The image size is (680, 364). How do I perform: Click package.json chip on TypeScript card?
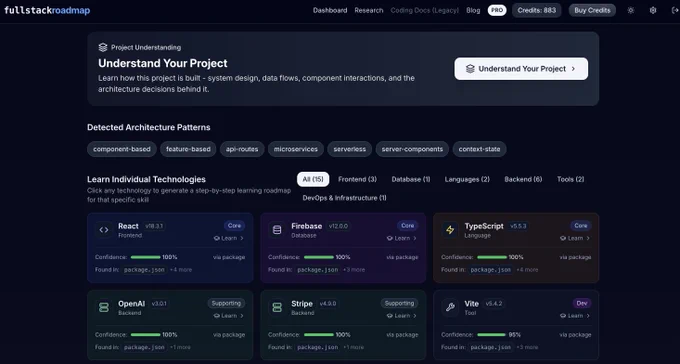490,270
